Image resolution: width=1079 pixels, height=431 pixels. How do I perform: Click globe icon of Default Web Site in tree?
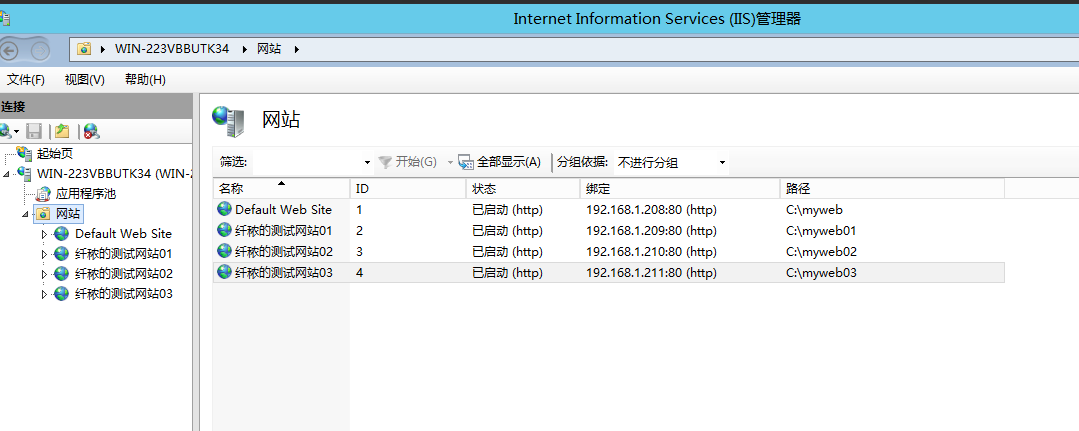pyautogui.click(x=62, y=234)
